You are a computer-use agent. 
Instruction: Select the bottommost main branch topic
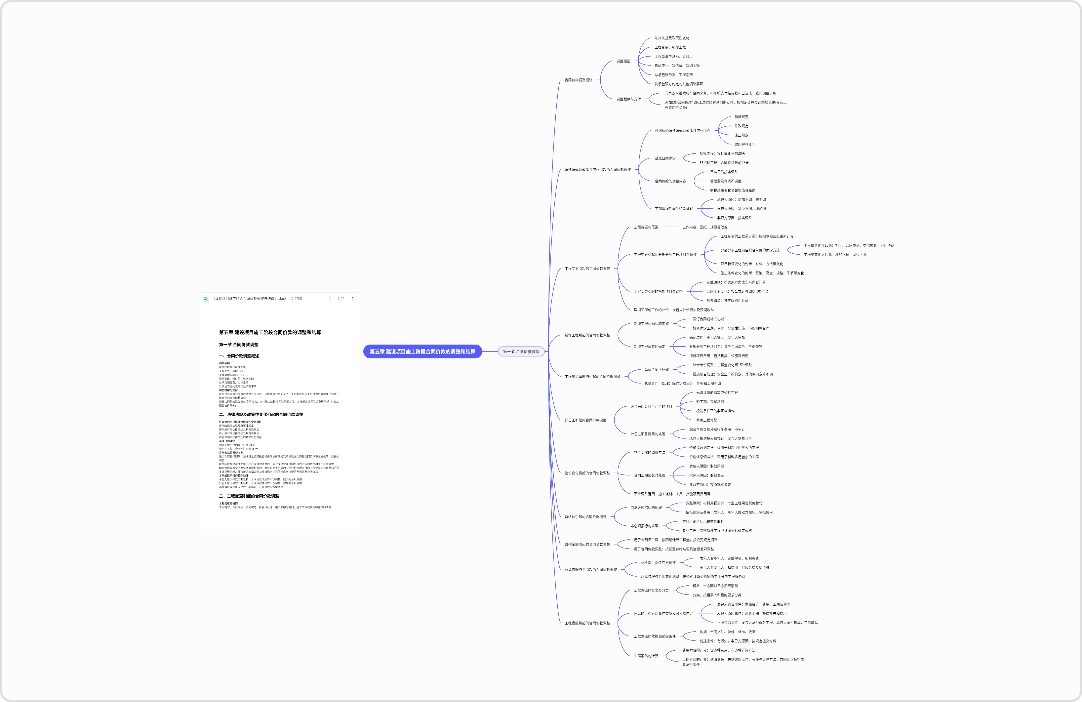[586, 623]
